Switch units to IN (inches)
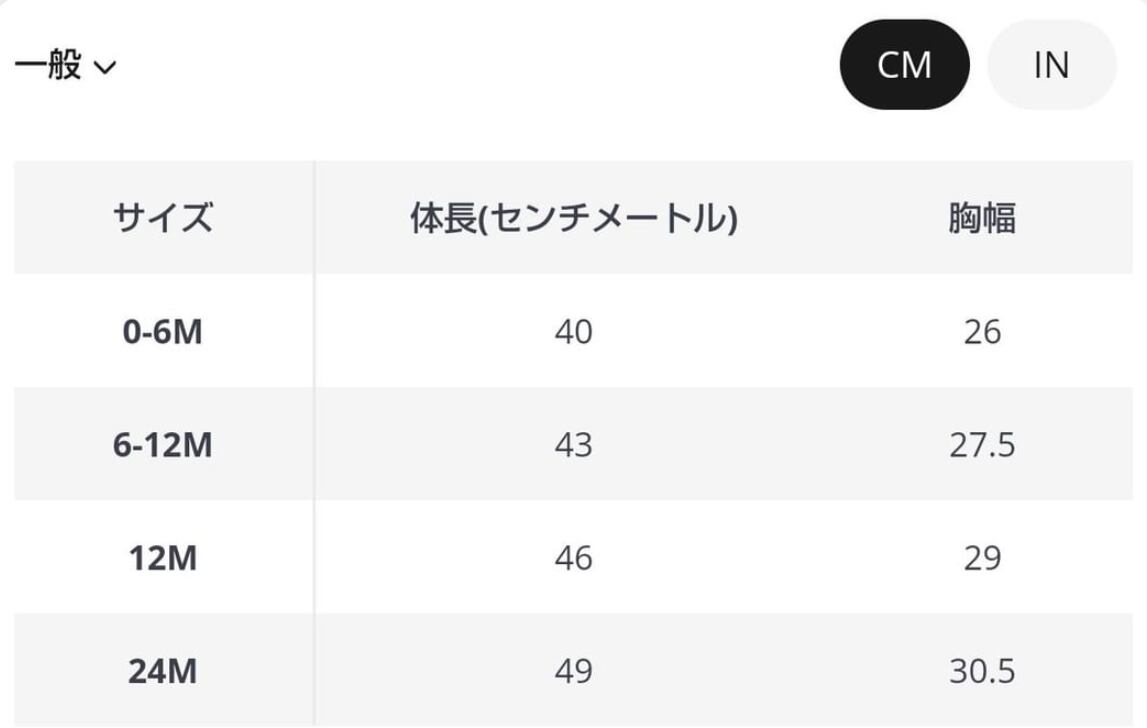1147x728 pixels. pos(1051,65)
